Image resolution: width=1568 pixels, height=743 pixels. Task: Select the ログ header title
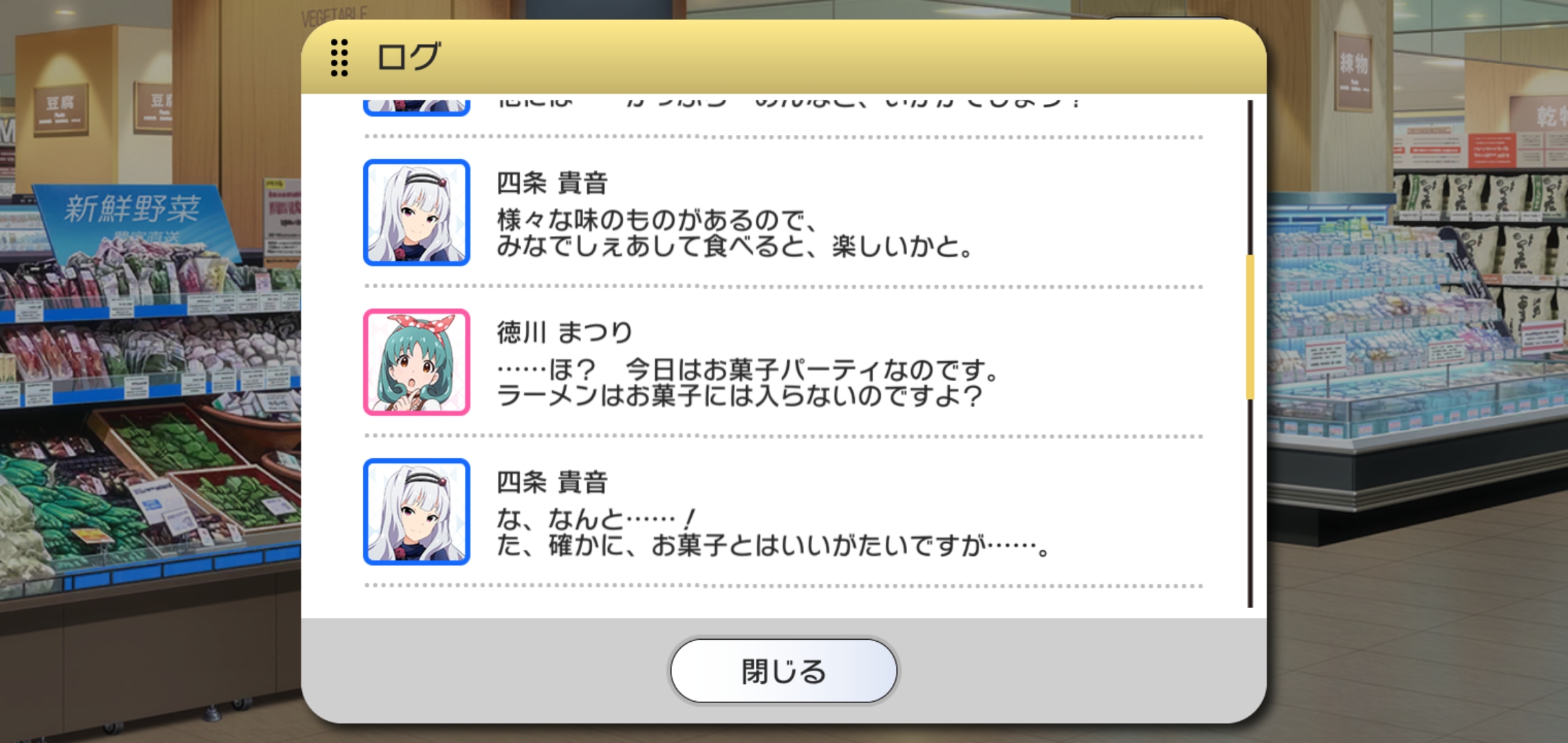point(409,56)
